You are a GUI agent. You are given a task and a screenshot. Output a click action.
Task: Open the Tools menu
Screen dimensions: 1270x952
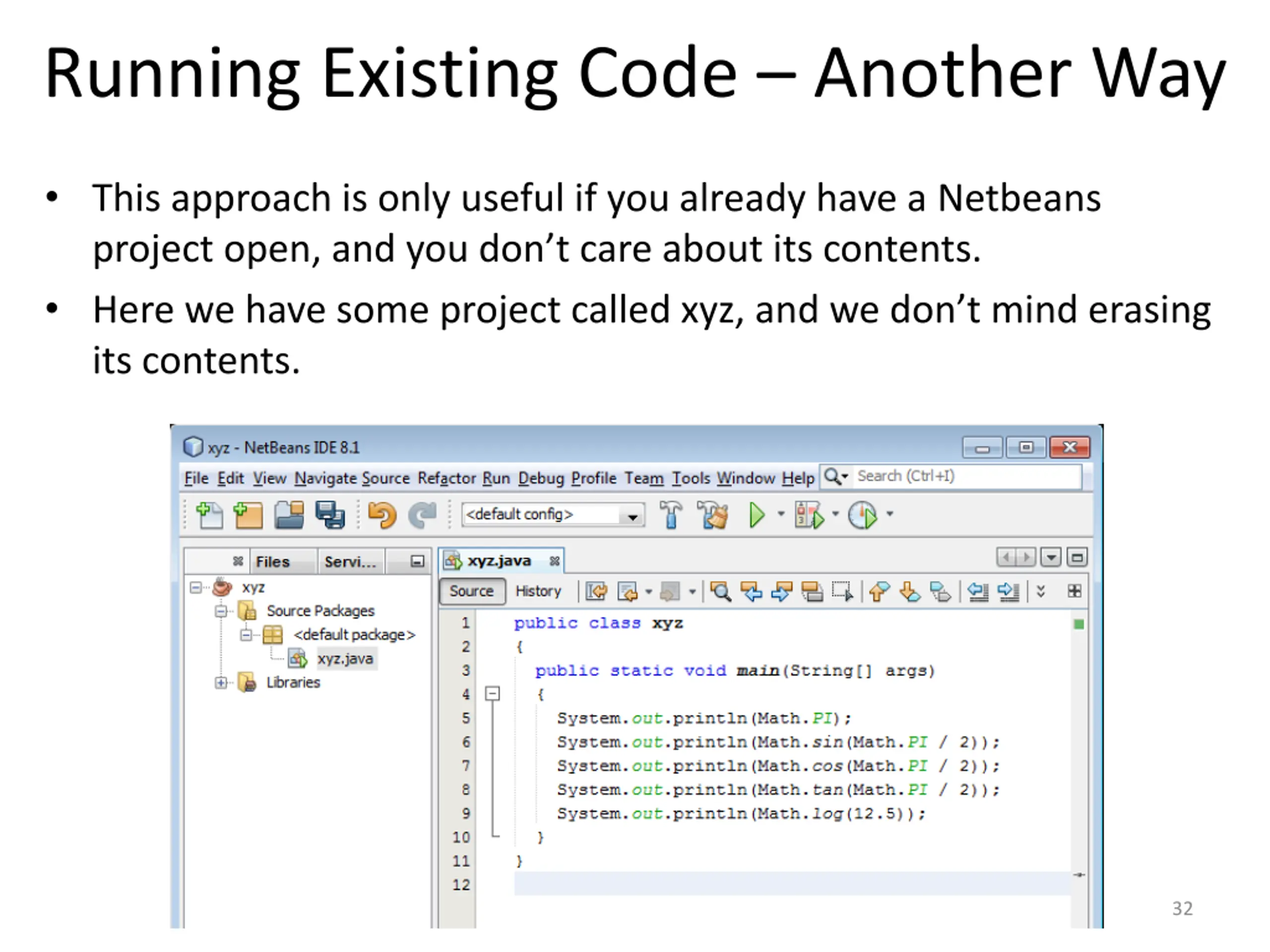point(691,478)
